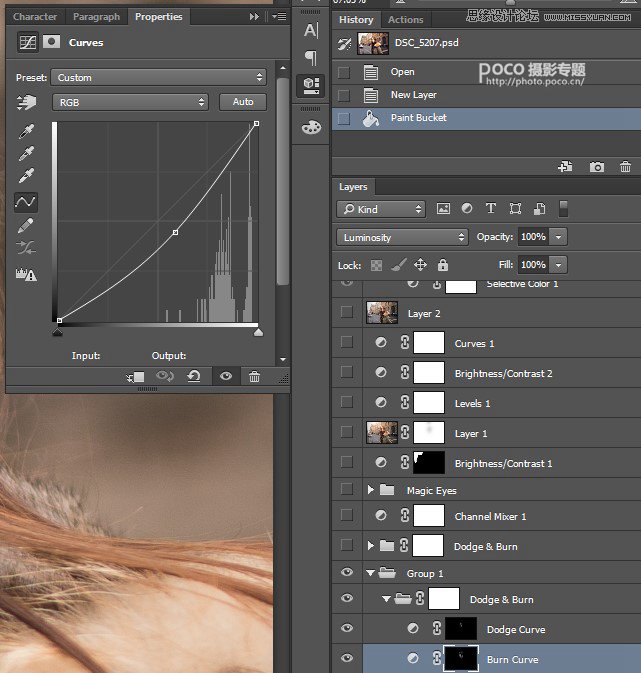Switch to the Actions tab

[x=405, y=19]
